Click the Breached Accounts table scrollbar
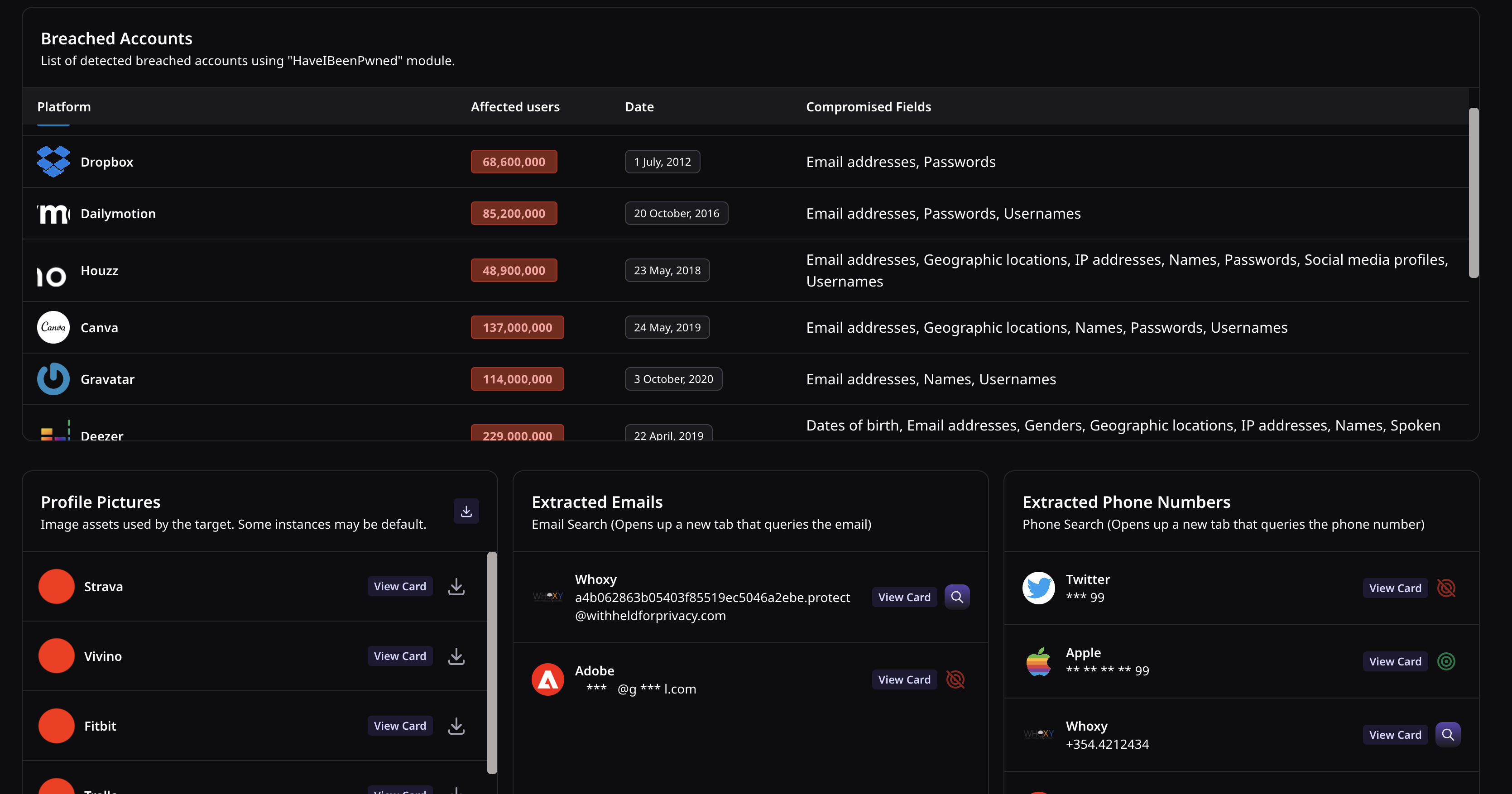Screen dimensions: 1512x794 click(x=1473, y=192)
